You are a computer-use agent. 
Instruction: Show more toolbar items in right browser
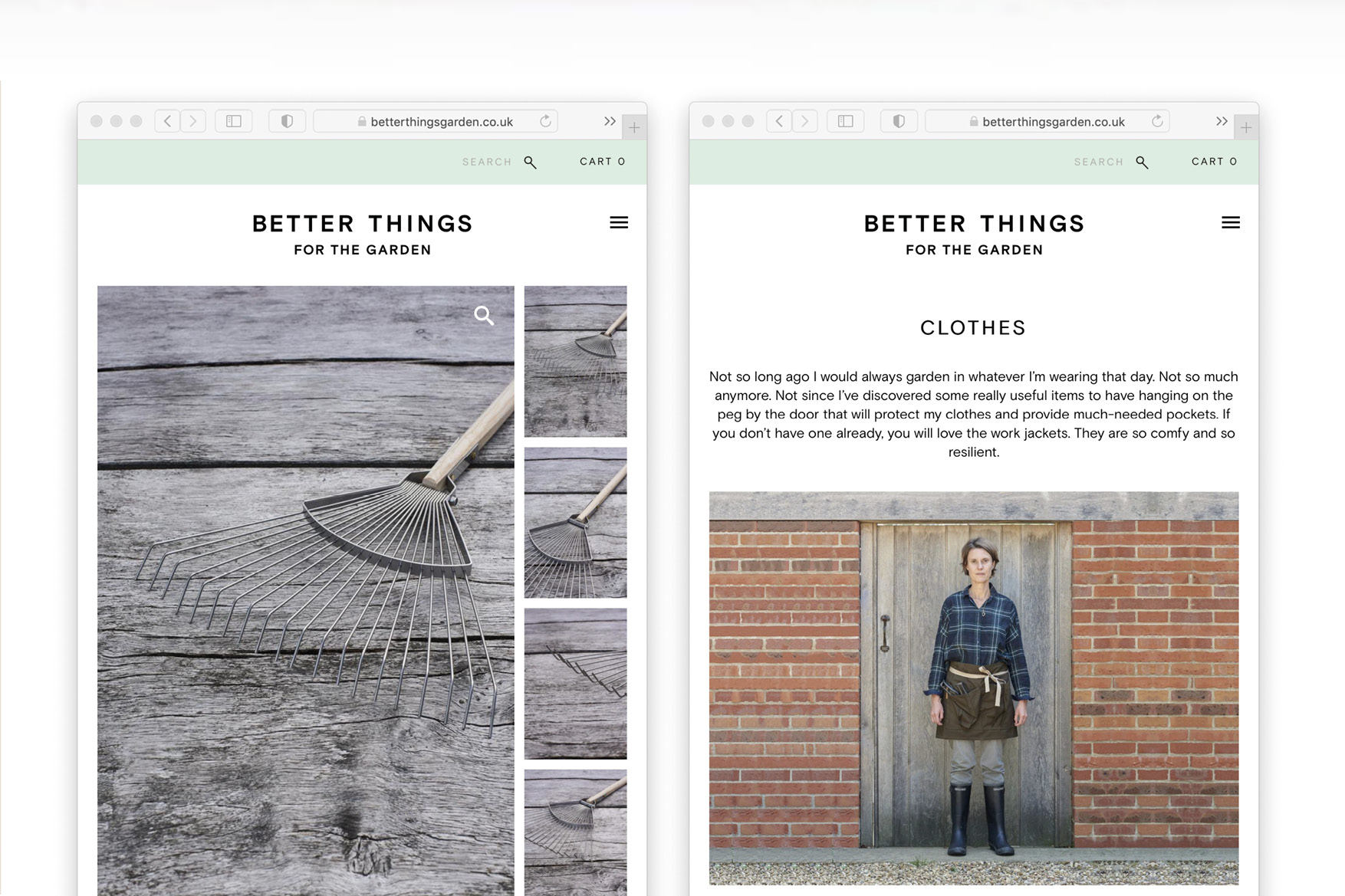pyautogui.click(x=1222, y=121)
